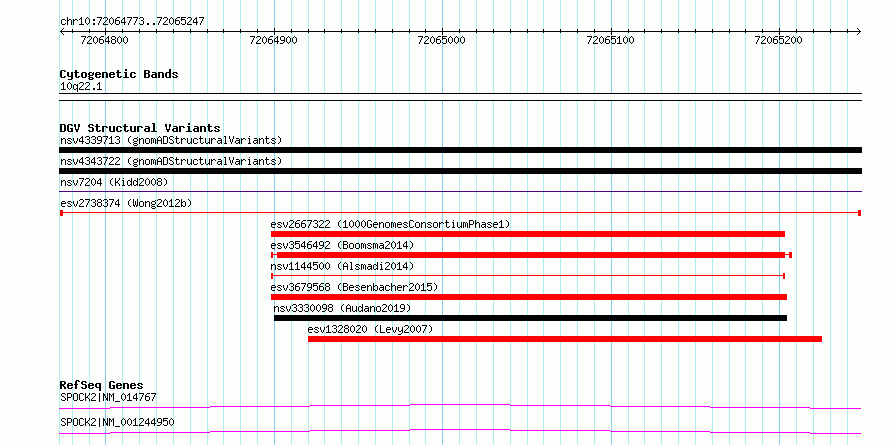Click the DGV Structural Variants heading

140,128
